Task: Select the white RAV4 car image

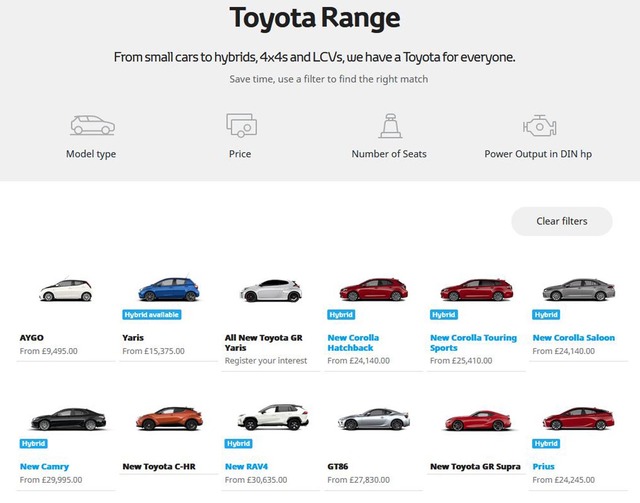Action: (273, 417)
